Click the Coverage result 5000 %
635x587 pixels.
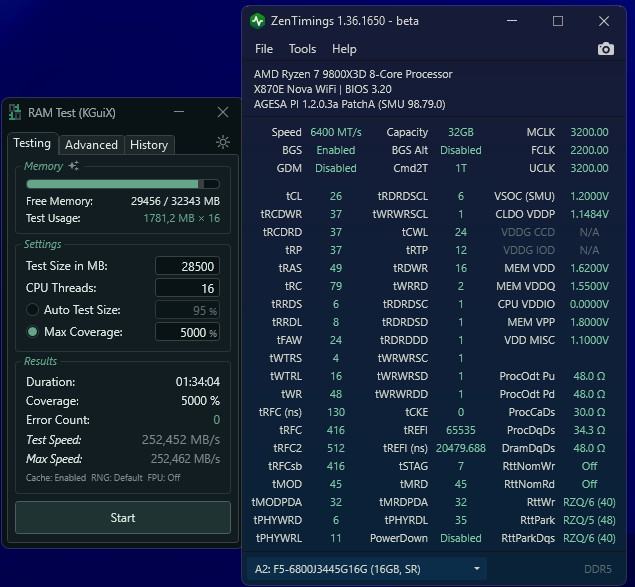(200, 401)
